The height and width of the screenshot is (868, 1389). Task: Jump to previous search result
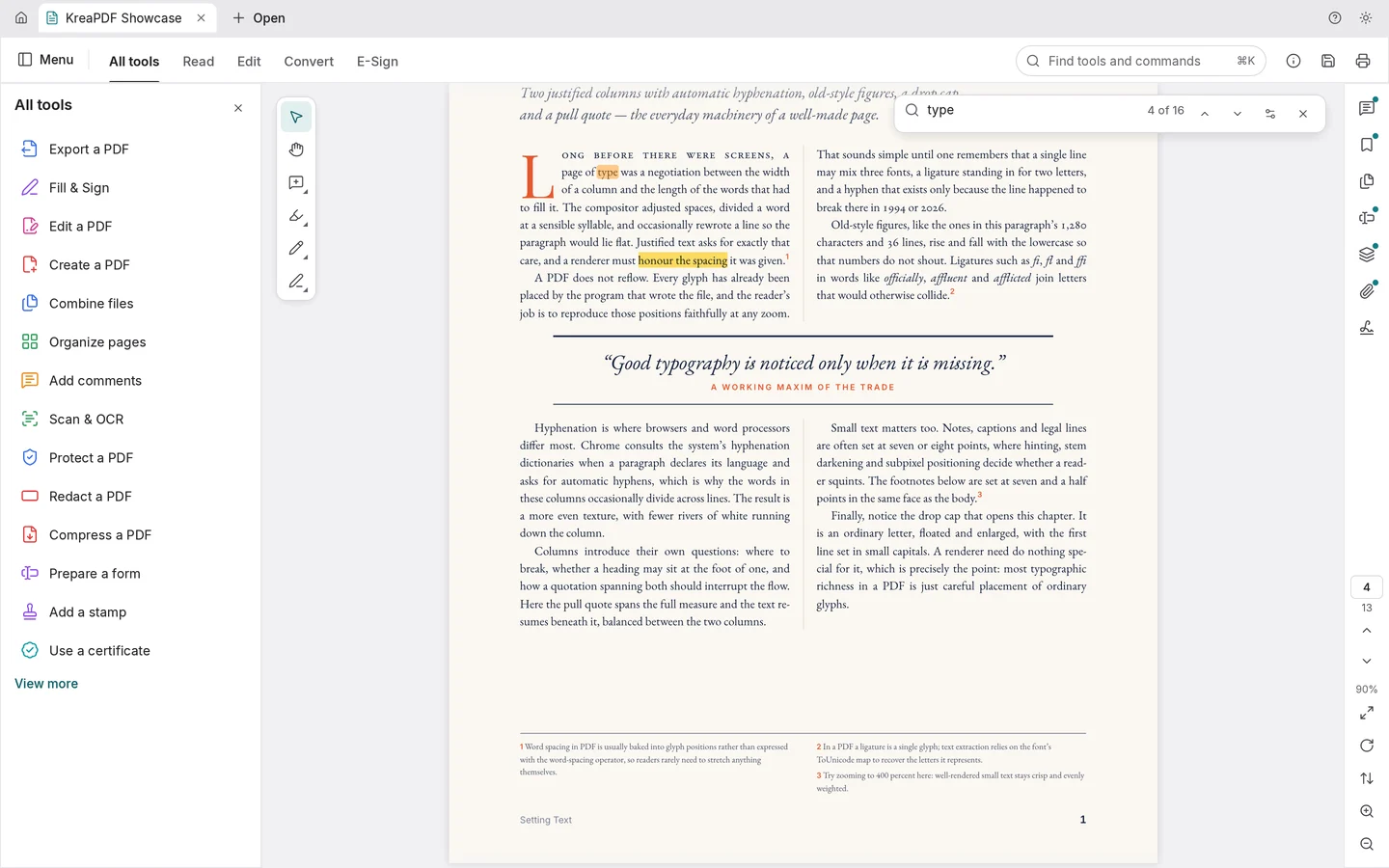(1205, 114)
